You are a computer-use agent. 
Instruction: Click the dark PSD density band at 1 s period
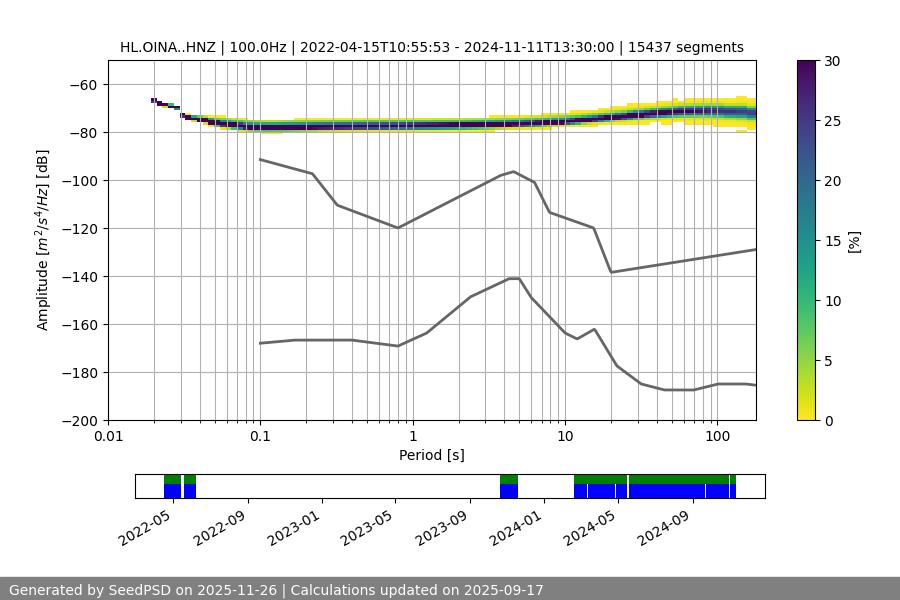(x=412, y=126)
